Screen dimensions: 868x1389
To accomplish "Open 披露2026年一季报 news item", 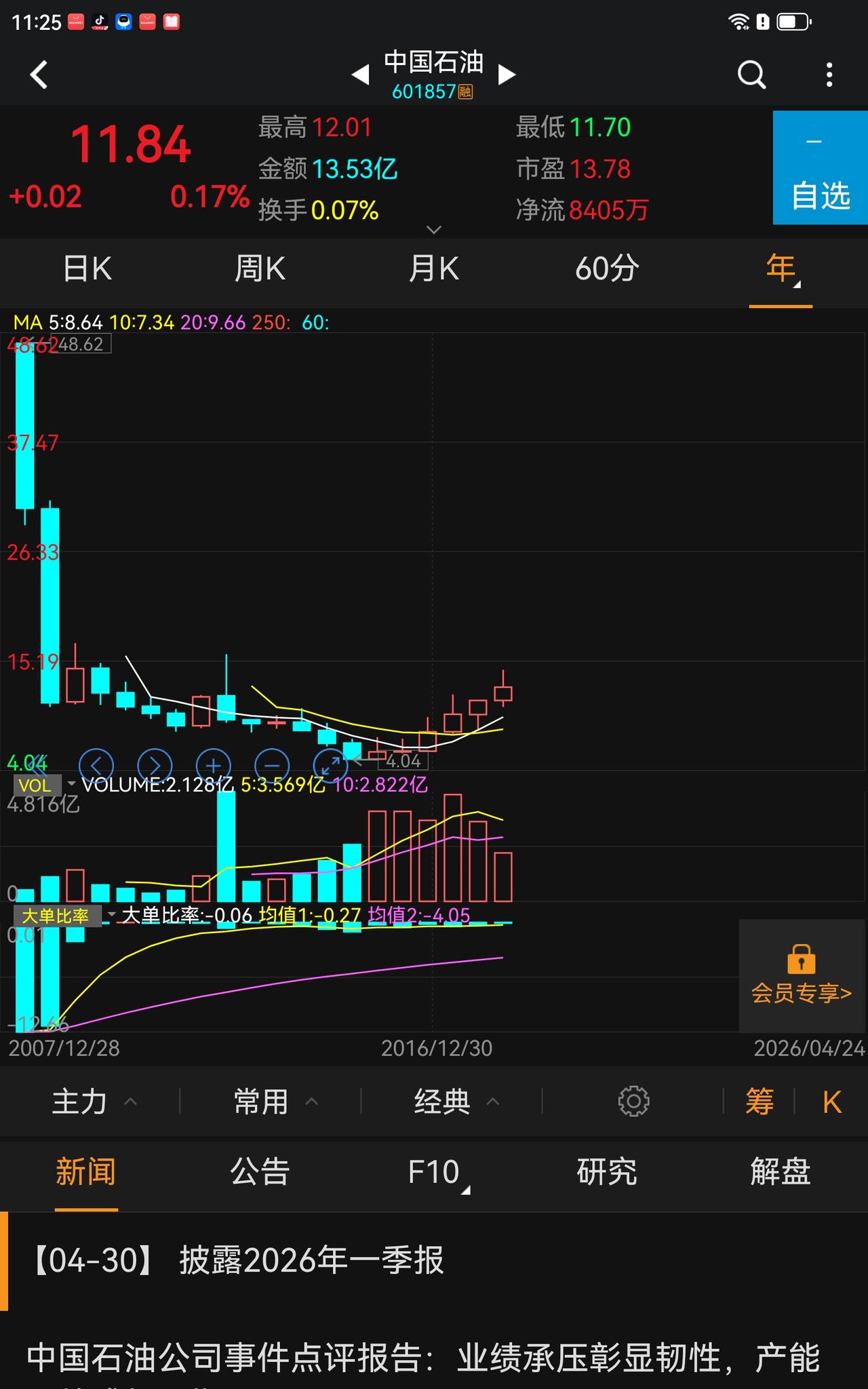I will 434,1261.
